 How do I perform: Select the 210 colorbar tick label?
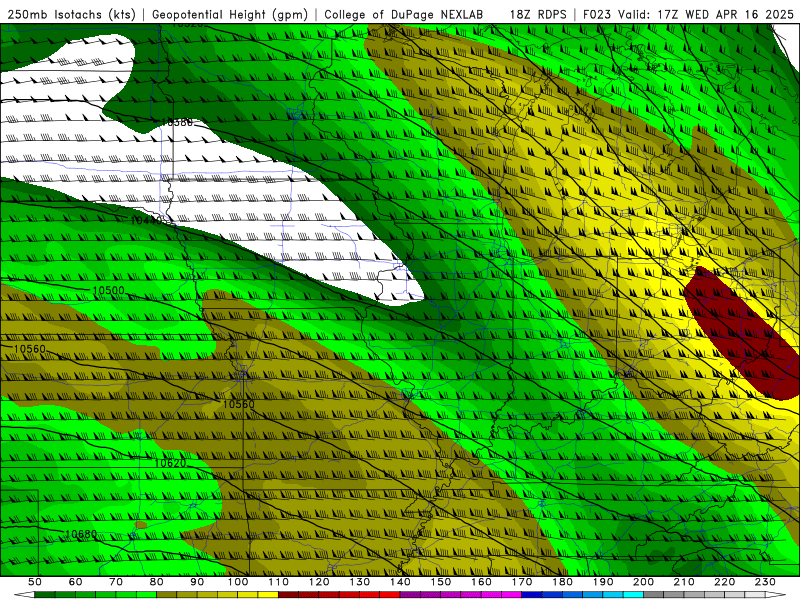point(684,582)
